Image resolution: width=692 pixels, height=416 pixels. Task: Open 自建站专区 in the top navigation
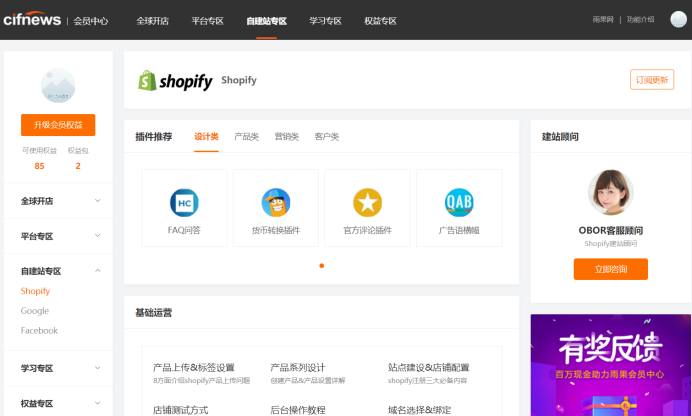coord(267,21)
